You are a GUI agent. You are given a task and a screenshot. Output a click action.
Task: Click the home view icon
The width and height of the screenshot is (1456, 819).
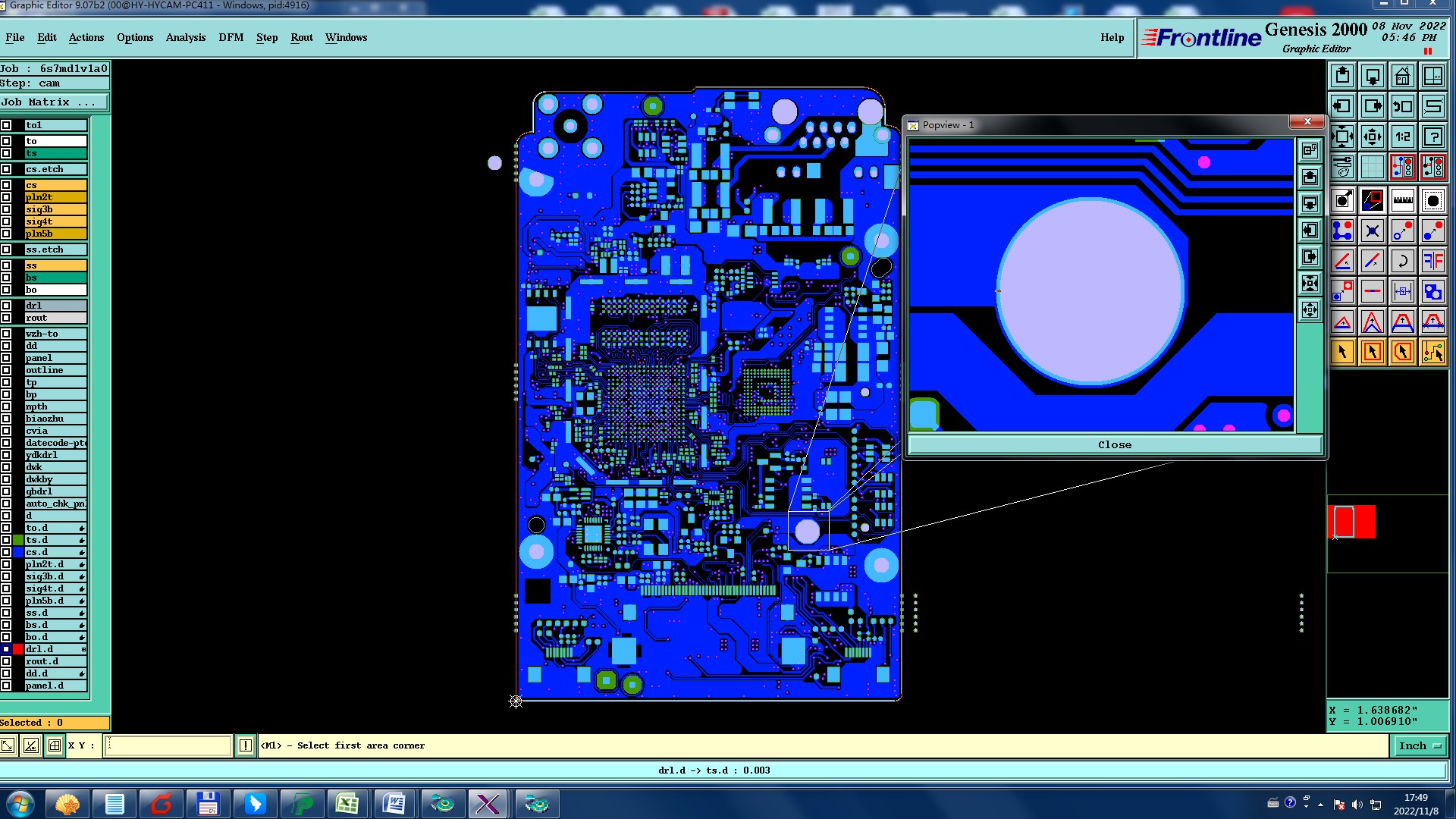click(1403, 76)
